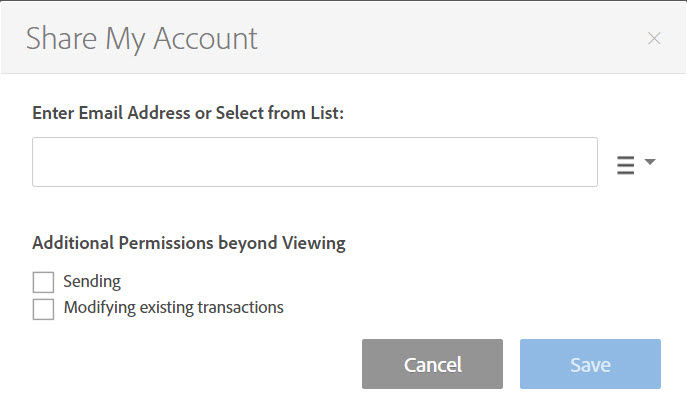
Task: Close the Share My Account dialog
Action: click(x=654, y=39)
